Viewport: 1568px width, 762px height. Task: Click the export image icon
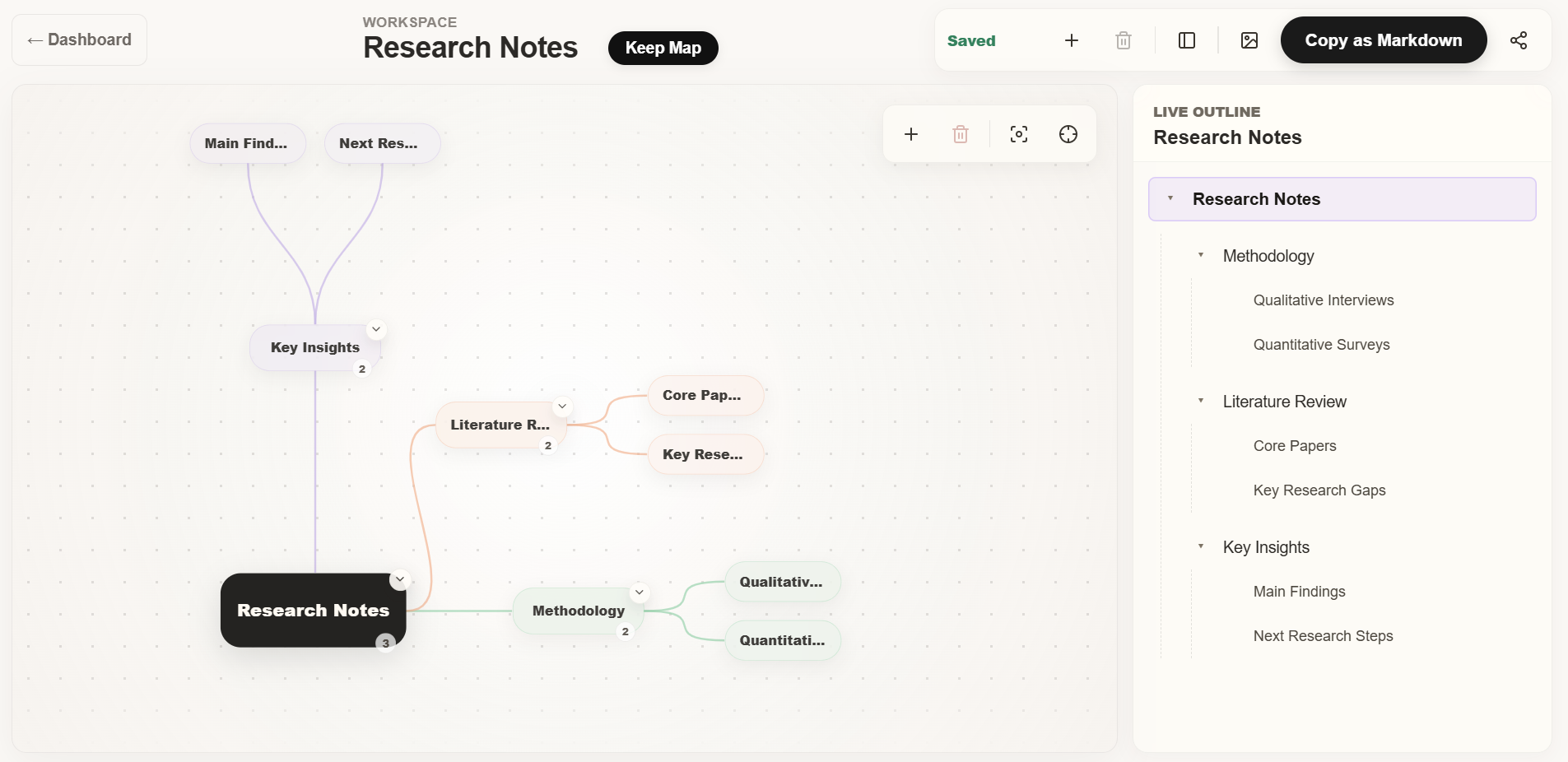1249,40
